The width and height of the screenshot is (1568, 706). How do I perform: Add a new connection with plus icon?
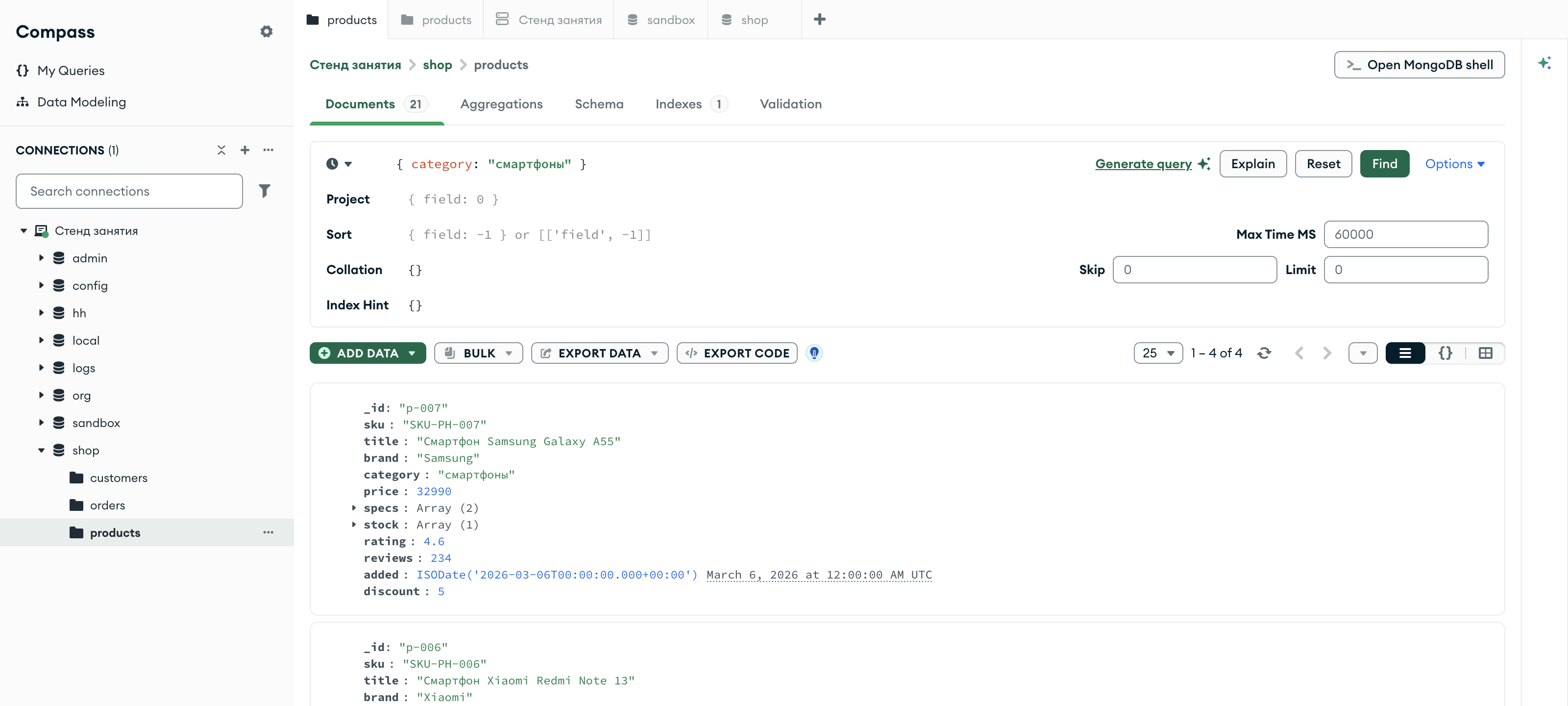[x=245, y=150]
